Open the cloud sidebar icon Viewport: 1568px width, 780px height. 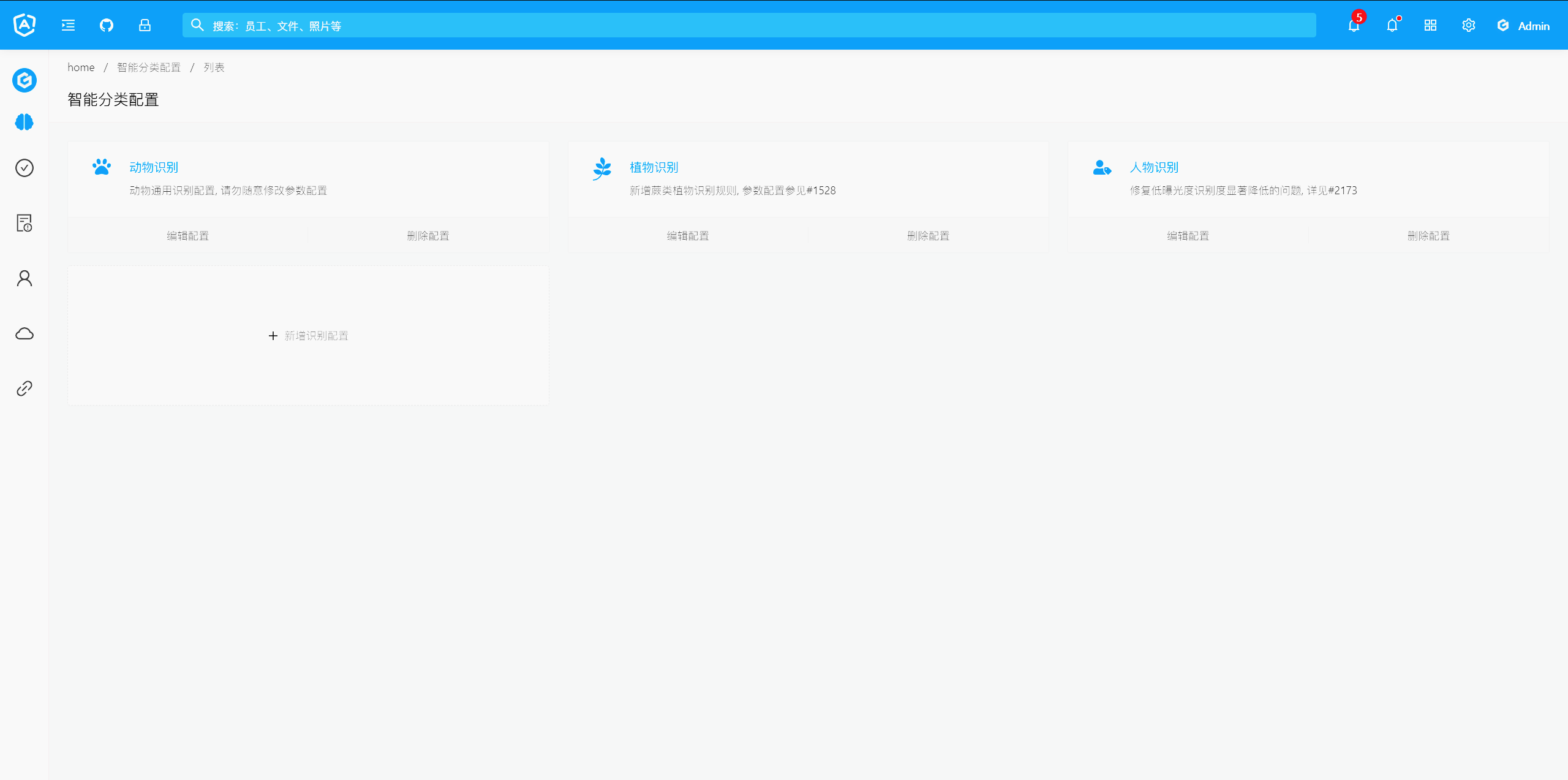point(24,333)
